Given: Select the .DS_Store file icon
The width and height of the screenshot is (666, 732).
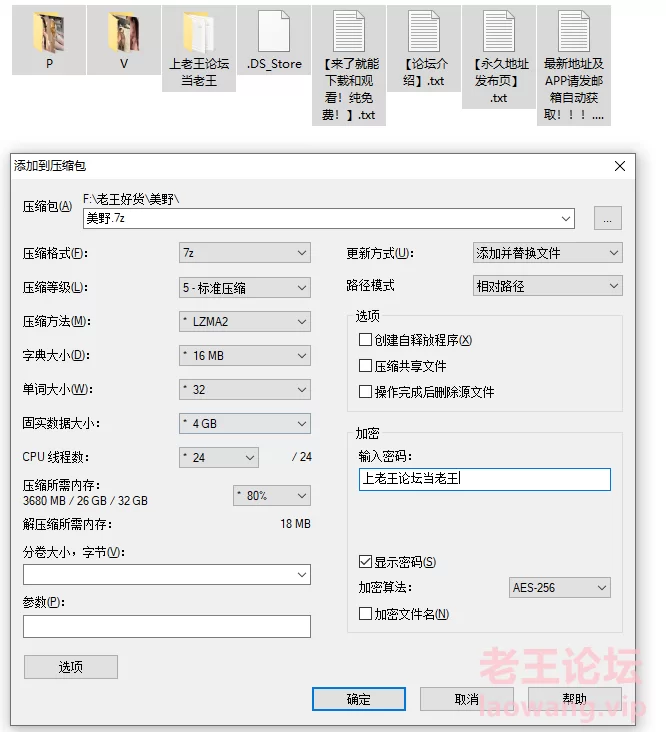Looking at the screenshot, I should tap(274, 32).
